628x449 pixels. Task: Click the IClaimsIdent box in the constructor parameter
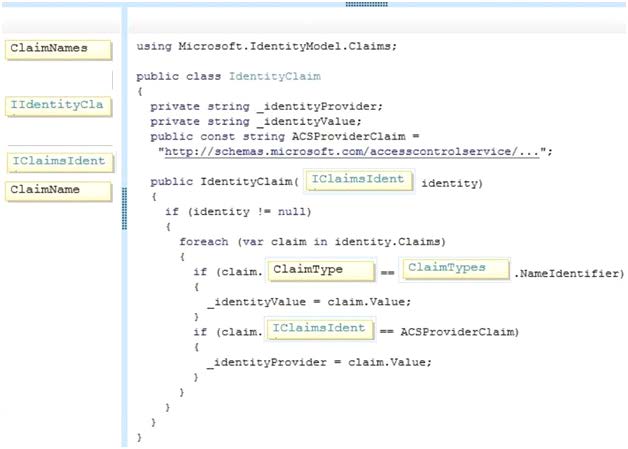pyautogui.click(x=359, y=181)
